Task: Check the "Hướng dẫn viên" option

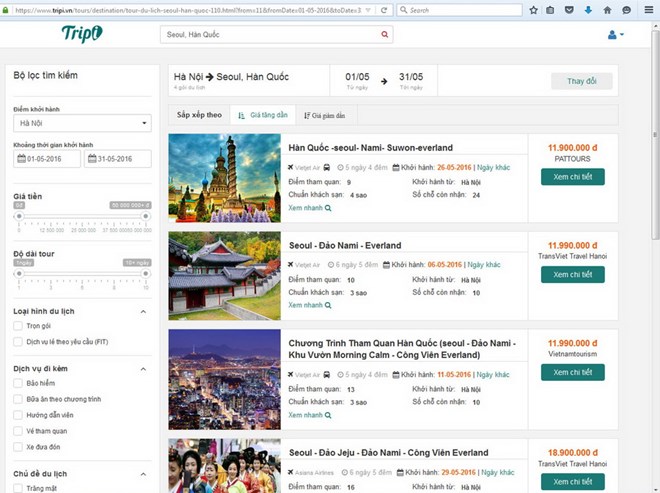Action: point(19,415)
